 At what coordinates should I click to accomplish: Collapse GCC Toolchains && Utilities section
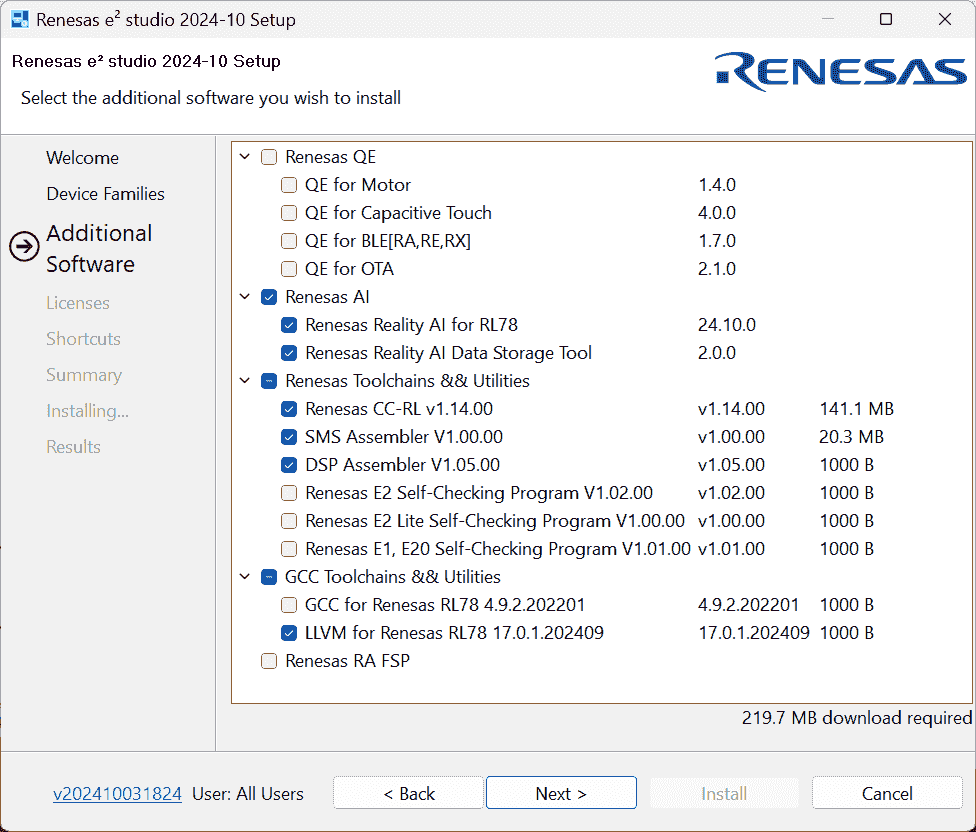coord(246,577)
